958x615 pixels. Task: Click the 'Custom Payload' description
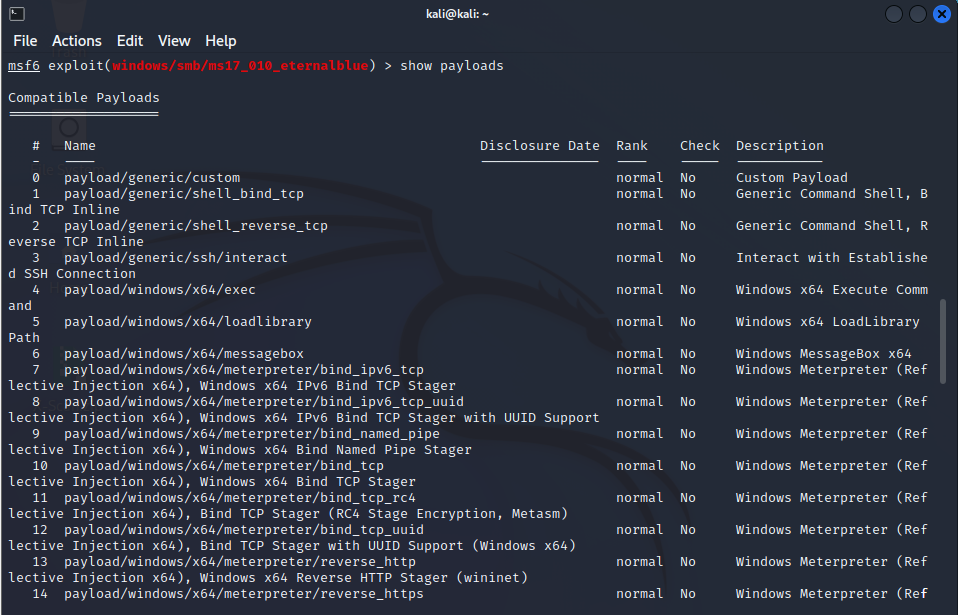(792, 178)
